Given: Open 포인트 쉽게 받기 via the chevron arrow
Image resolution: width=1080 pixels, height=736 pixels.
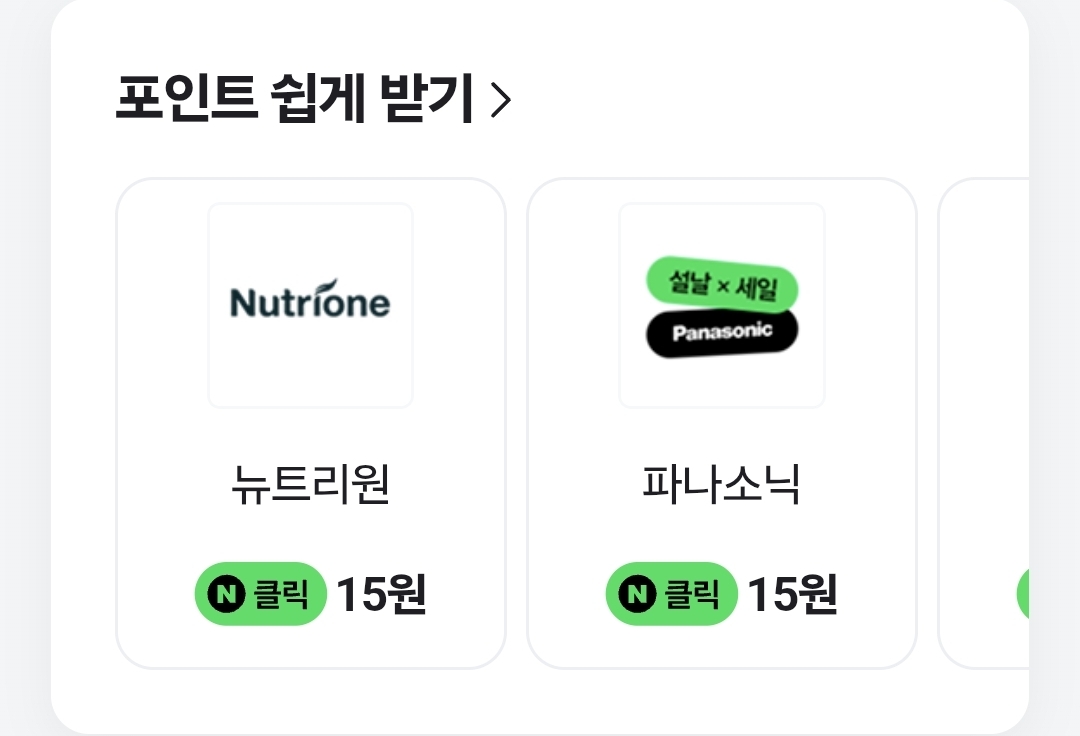Looking at the screenshot, I should [501, 101].
